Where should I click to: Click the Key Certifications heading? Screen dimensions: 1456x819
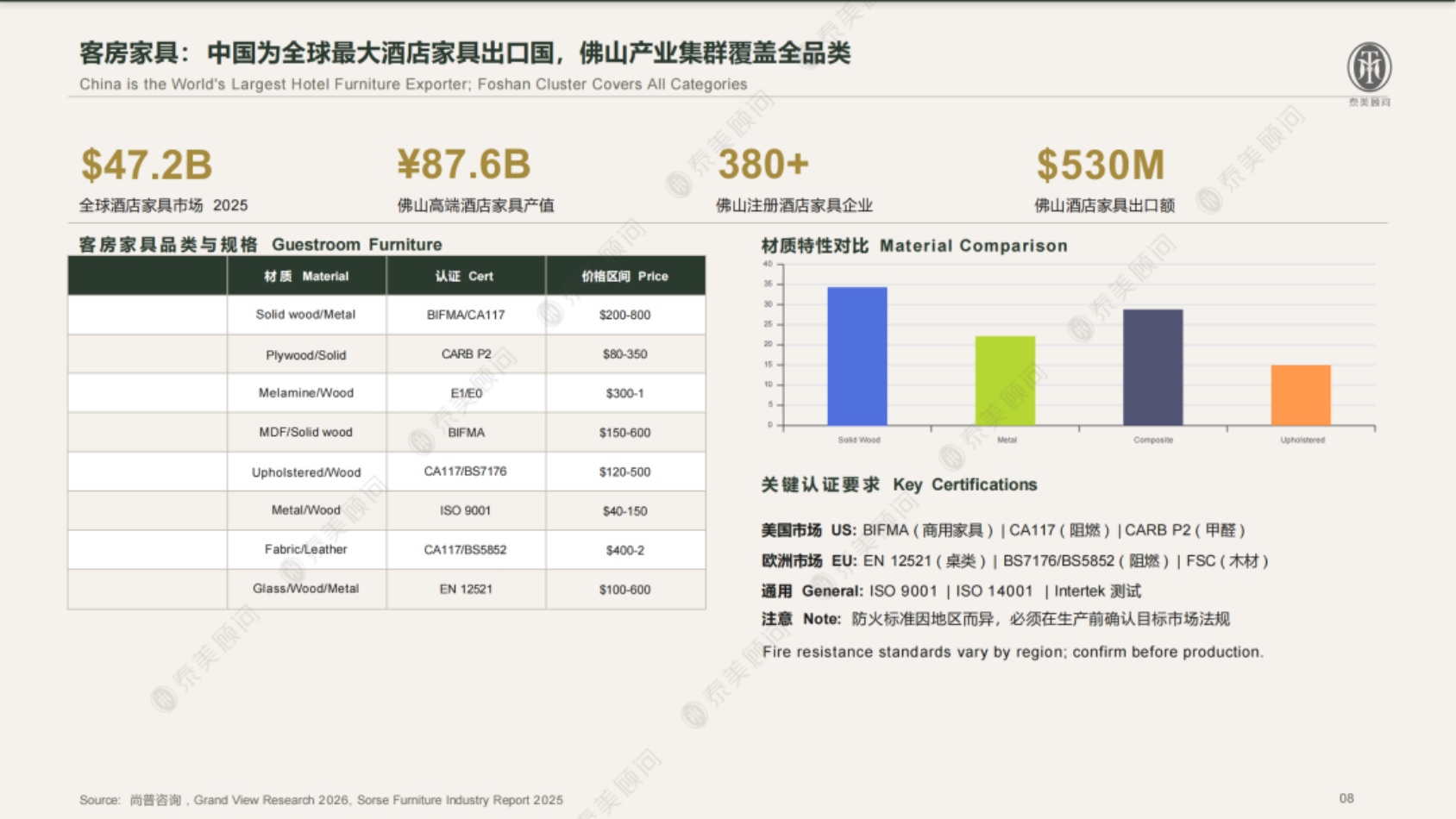[899, 485]
